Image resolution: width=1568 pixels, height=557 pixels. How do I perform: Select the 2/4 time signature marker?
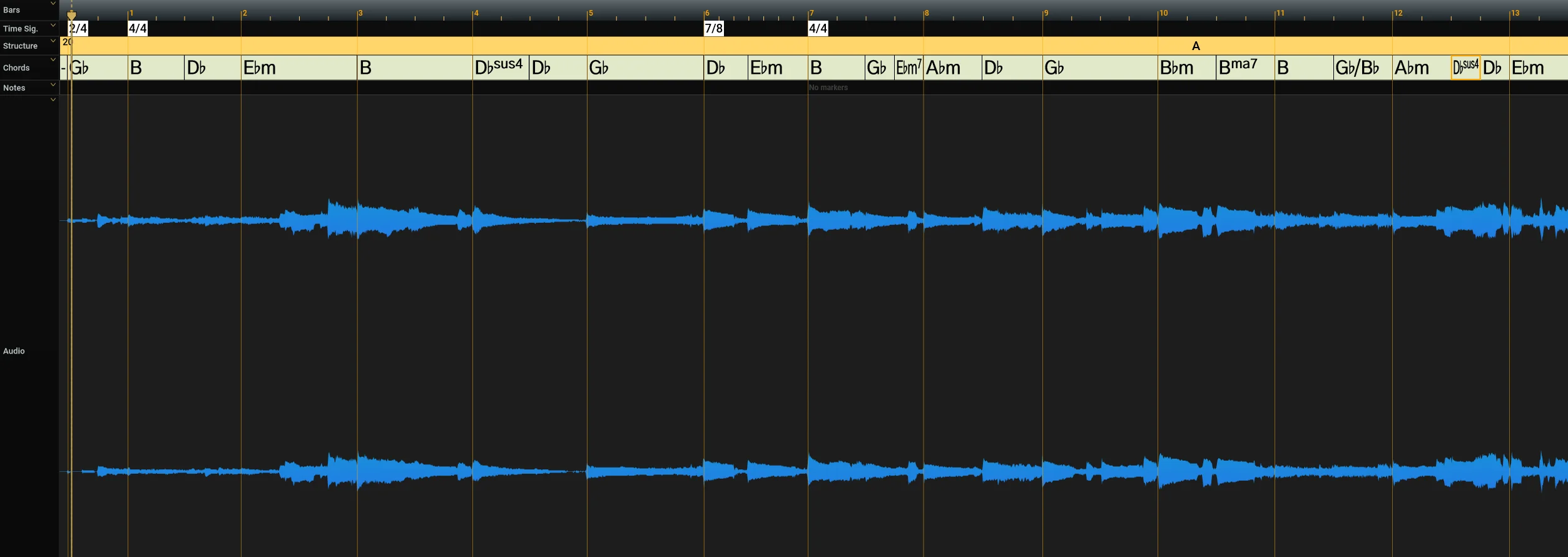coord(78,28)
